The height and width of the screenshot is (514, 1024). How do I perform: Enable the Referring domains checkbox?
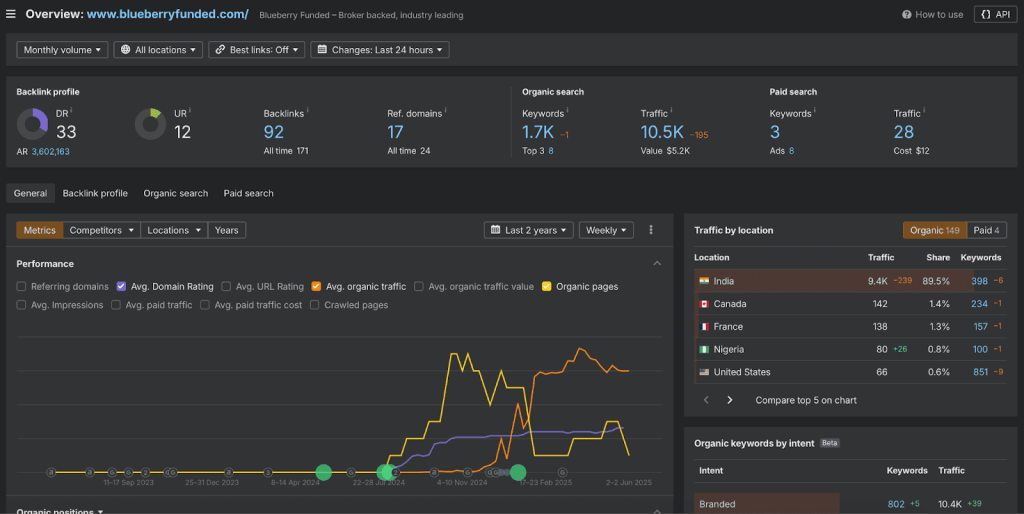tap(21, 286)
